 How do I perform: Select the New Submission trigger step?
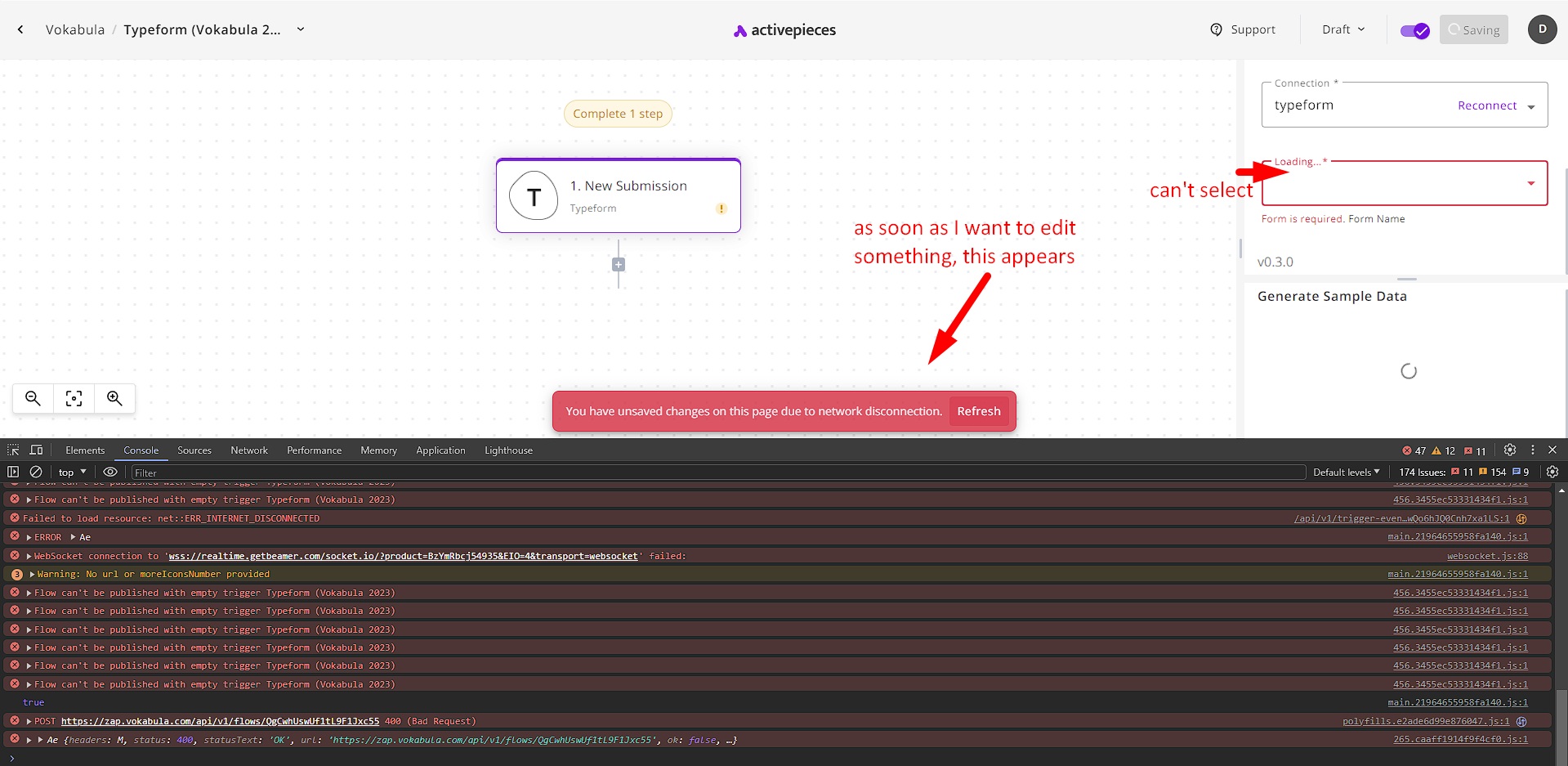(619, 195)
